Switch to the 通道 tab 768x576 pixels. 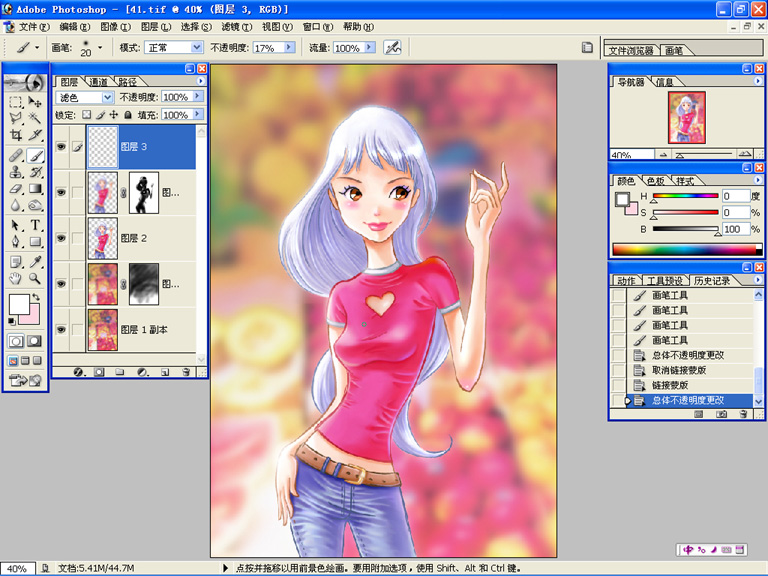(98, 82)
